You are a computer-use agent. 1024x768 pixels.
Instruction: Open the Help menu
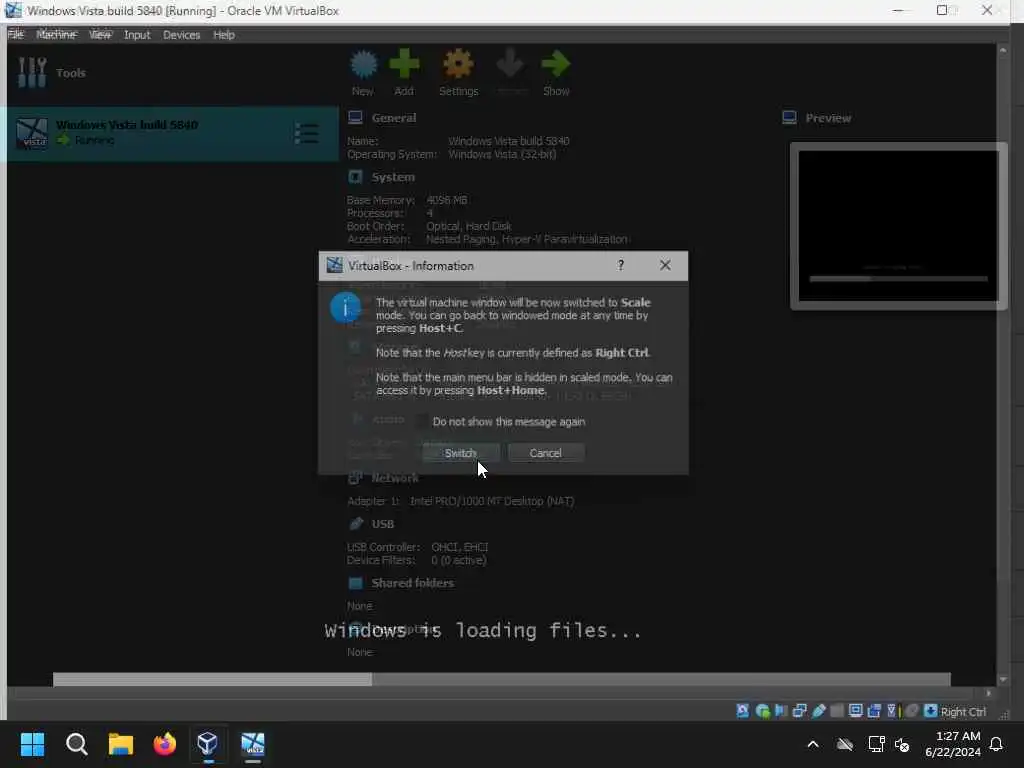(224, 35)
